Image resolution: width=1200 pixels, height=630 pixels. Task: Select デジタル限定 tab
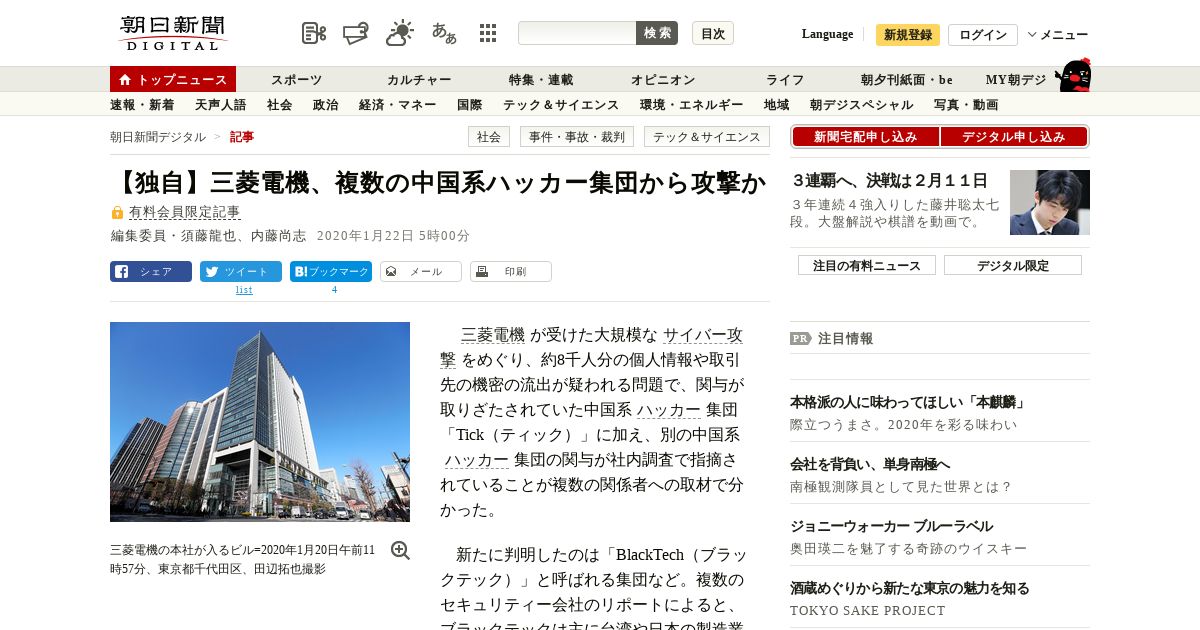[x=1013, y=265]
